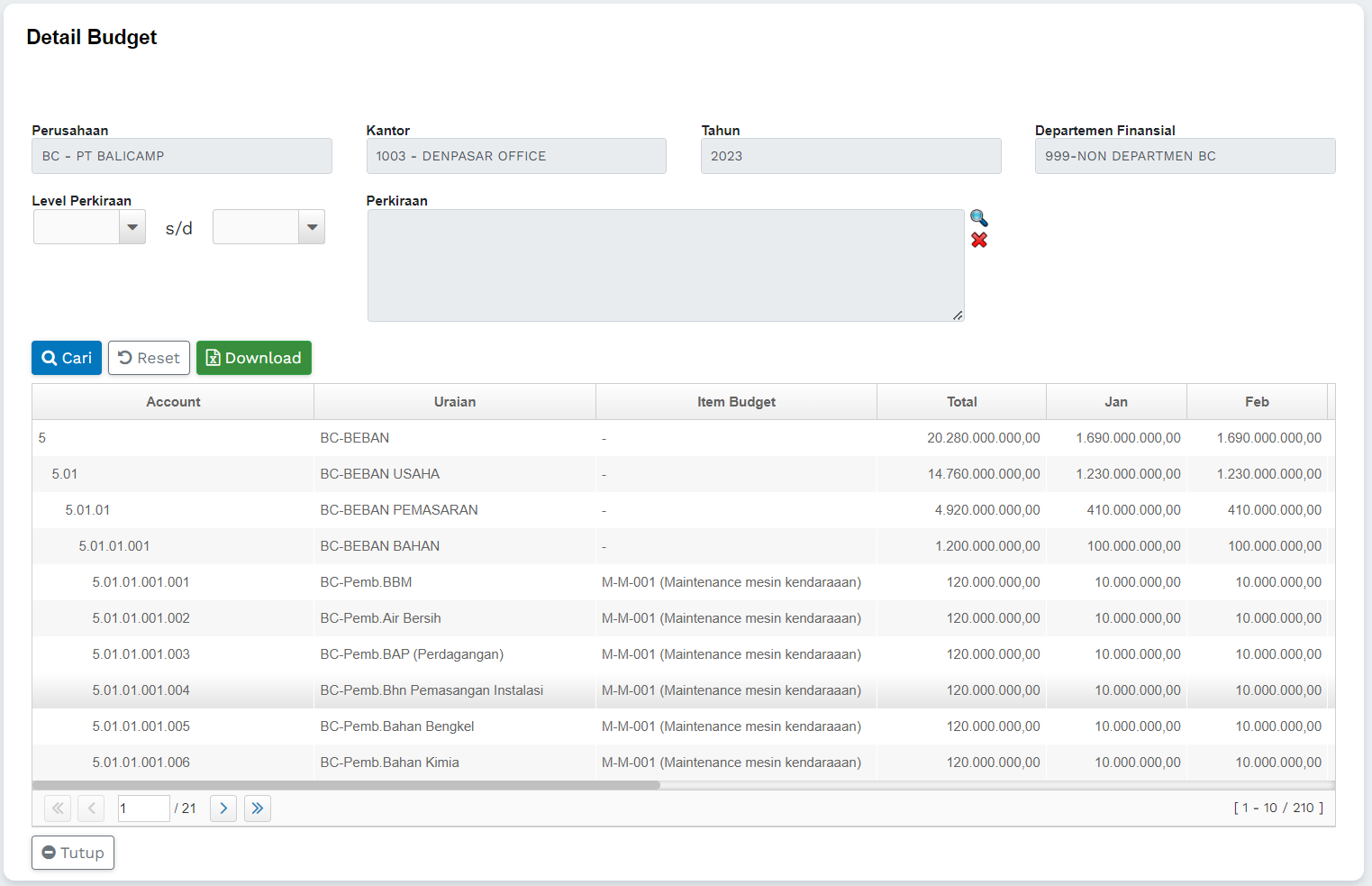Sort by the Account column header

tap(173, 402)
